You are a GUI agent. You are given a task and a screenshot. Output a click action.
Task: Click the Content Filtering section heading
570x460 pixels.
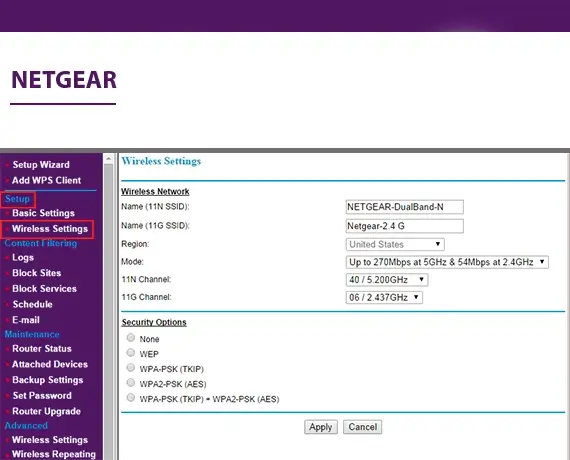coord(41,243)
